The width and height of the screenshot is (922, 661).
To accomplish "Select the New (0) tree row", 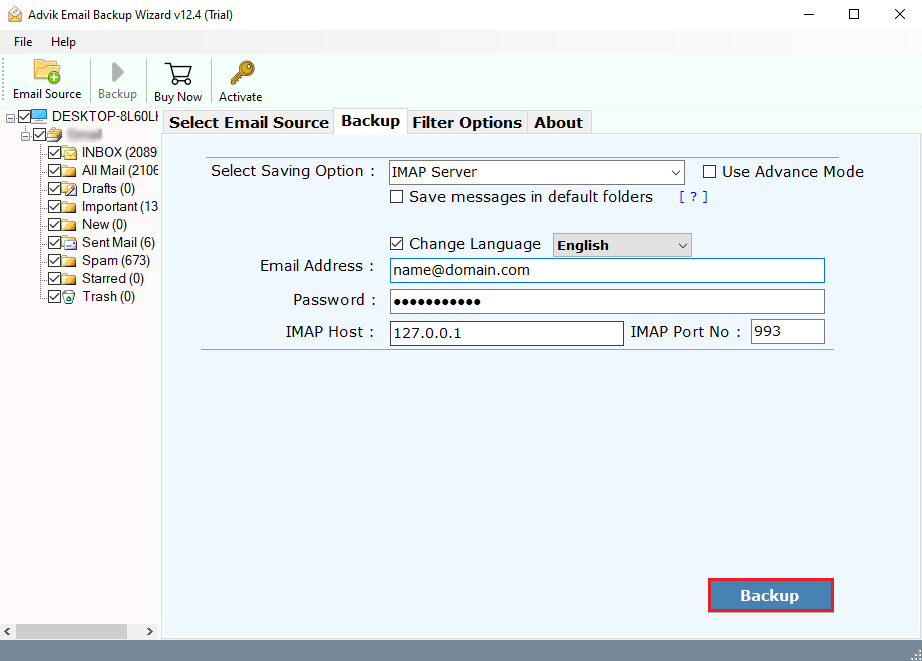I will point(104,225).
